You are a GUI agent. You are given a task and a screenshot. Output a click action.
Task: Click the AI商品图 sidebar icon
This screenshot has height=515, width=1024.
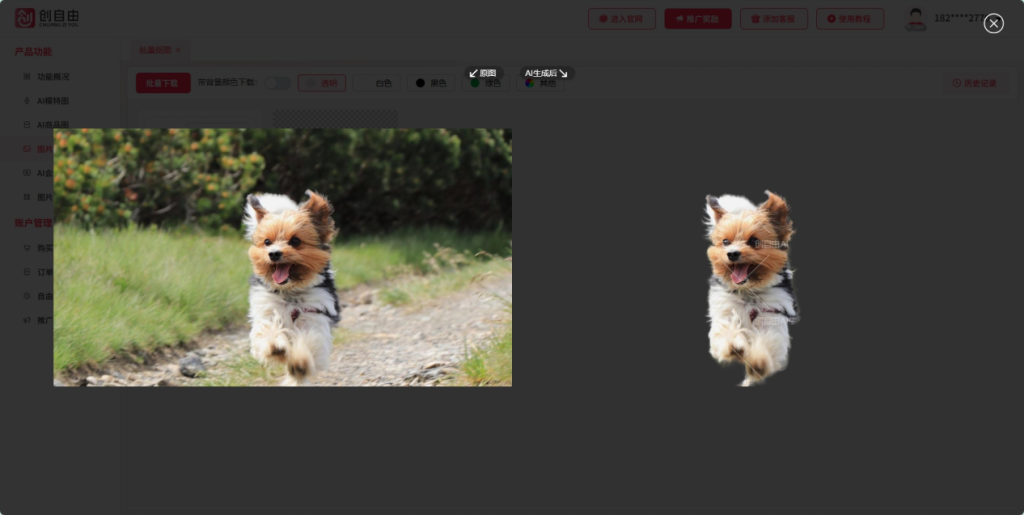(27, 125)
